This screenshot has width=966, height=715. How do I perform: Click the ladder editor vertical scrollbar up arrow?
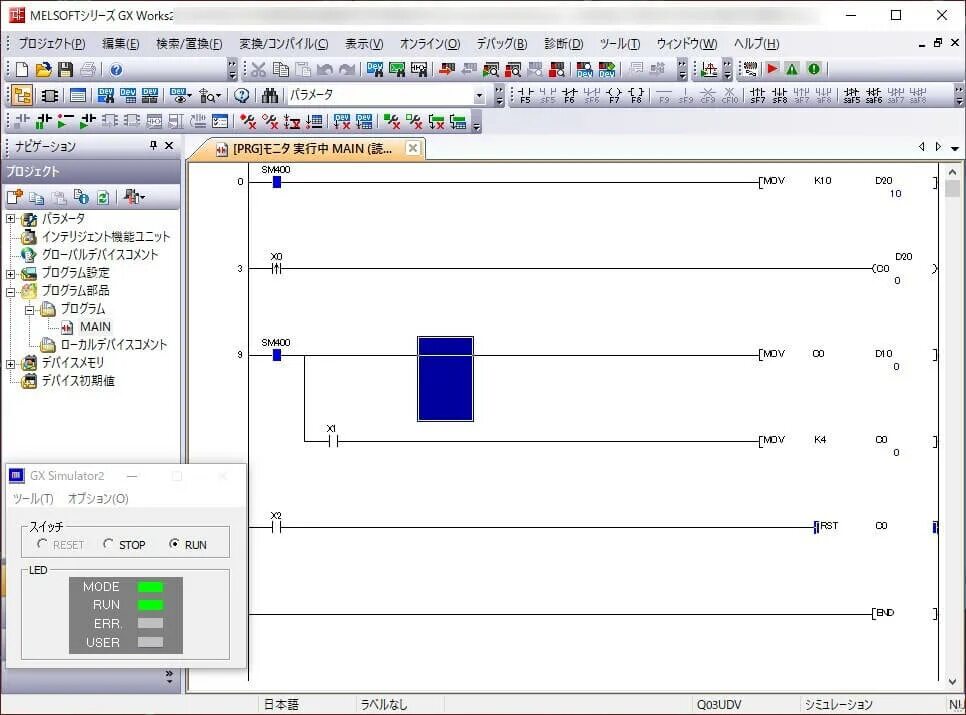click(952, 172)
